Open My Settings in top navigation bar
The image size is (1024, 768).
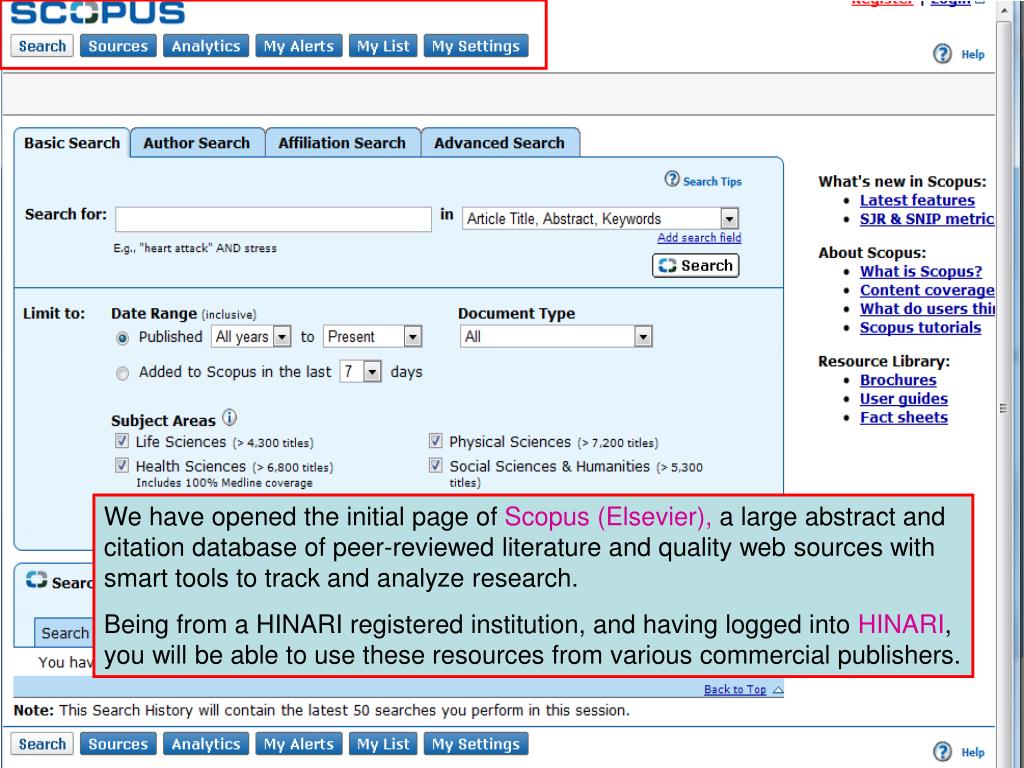click(476, 46)
